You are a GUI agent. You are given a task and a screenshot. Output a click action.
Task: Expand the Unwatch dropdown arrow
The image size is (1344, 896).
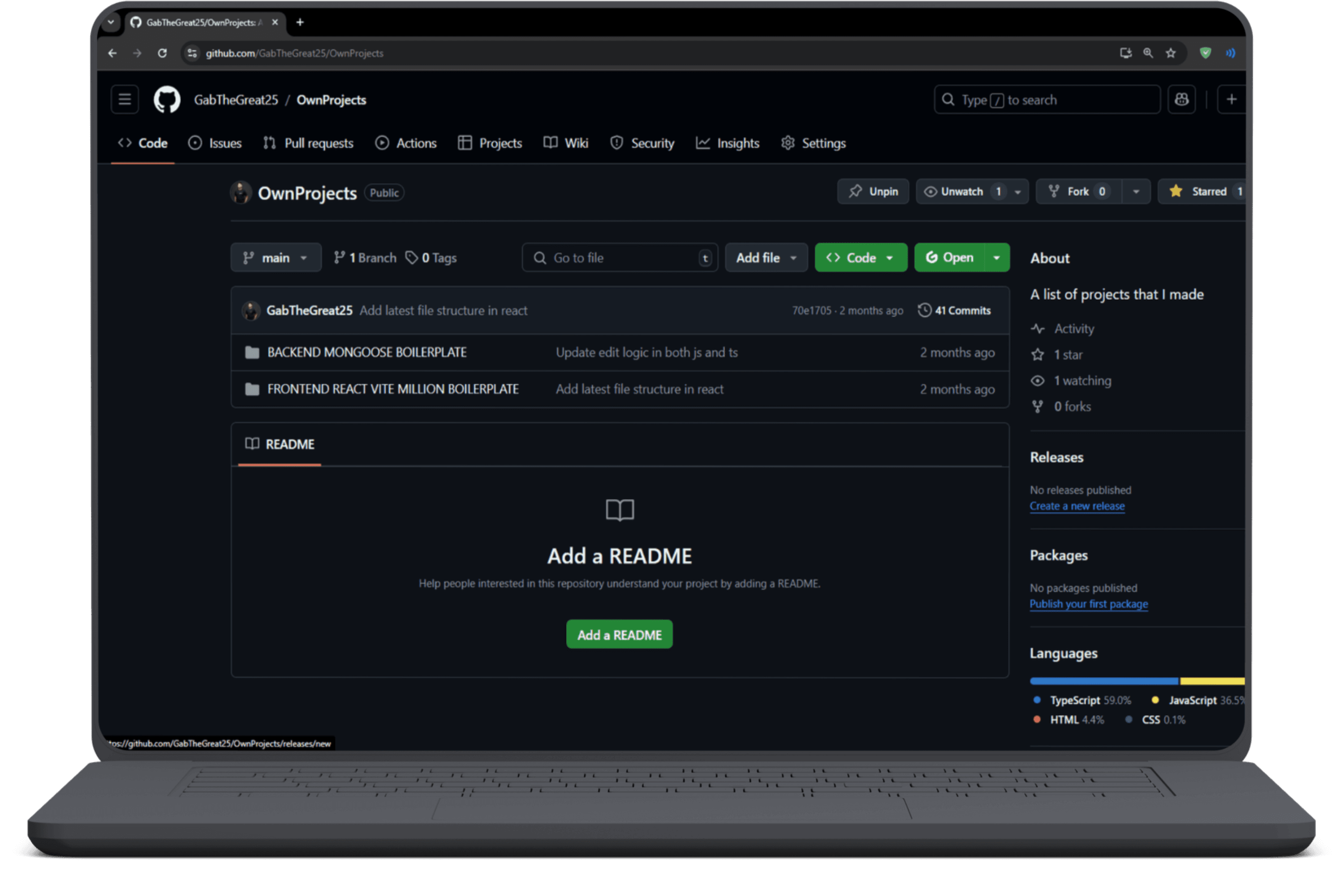click(x=1018, y=191)
